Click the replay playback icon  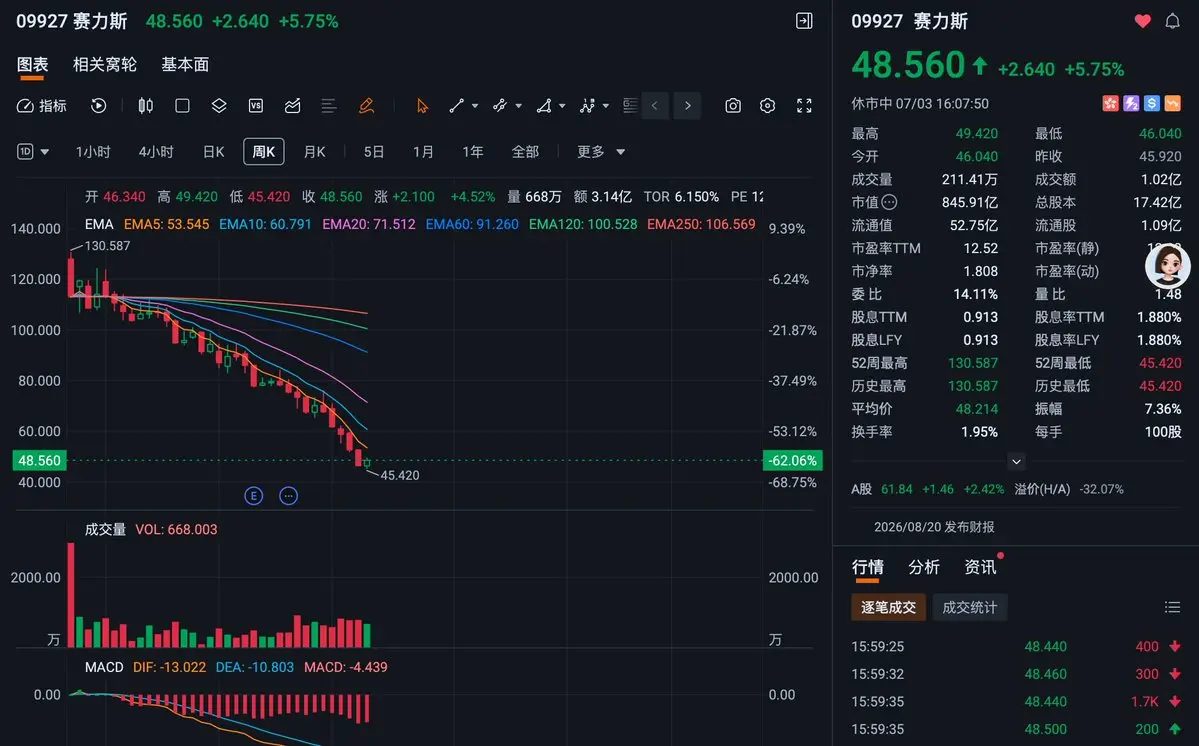tap(99, 105)
